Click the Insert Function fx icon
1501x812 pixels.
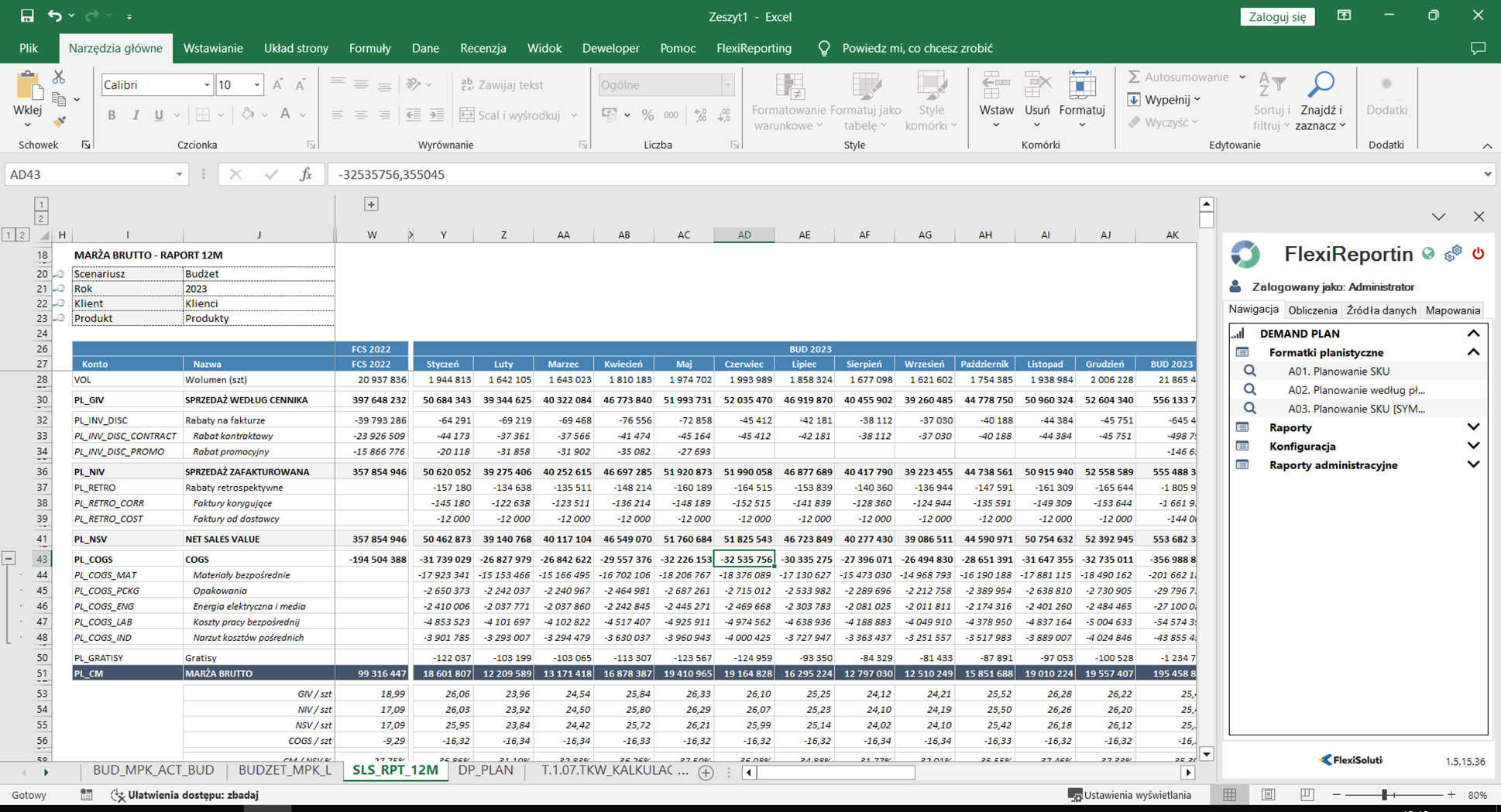(306, 175)
